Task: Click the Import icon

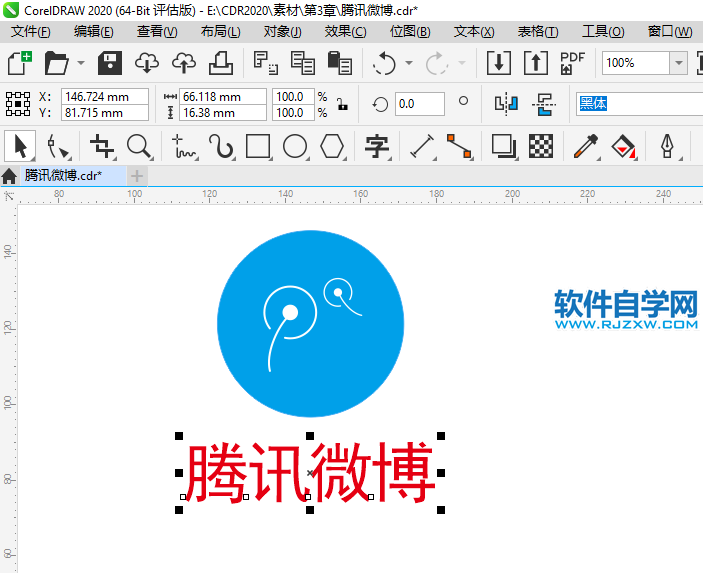Action: pos(499,63)
